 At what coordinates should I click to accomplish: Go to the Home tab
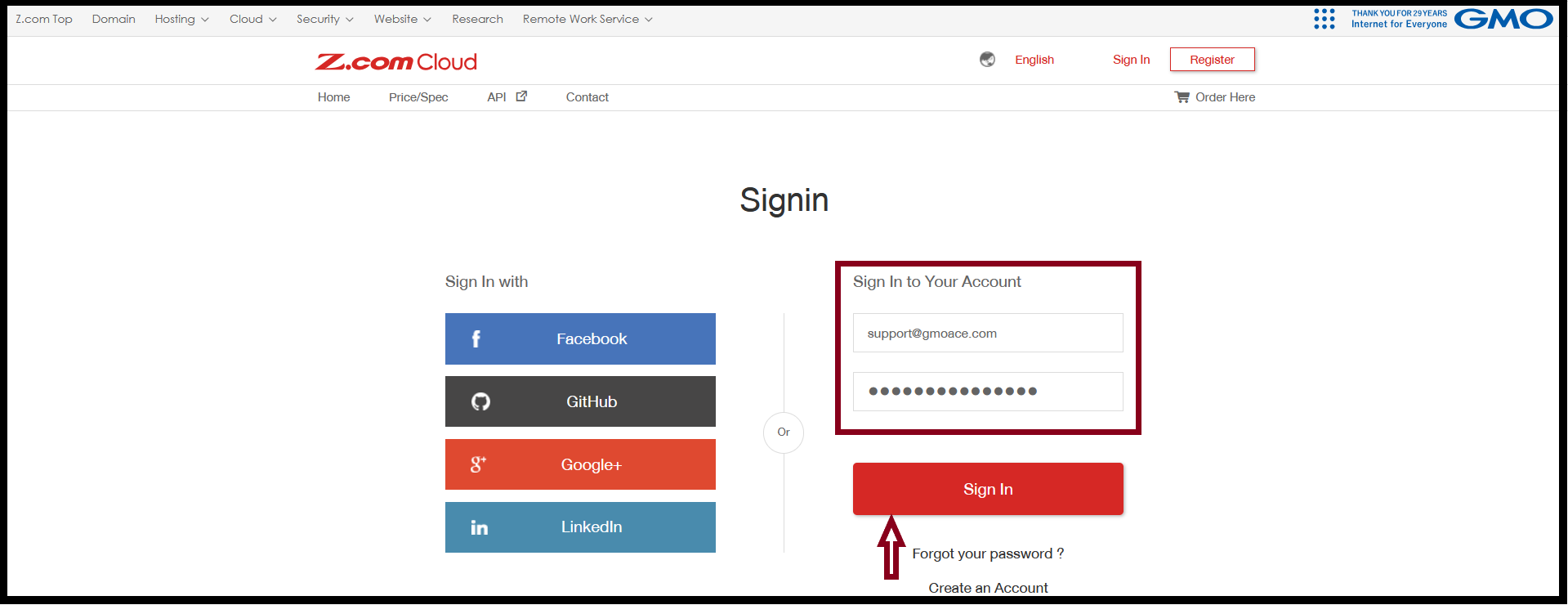(333, 97)
